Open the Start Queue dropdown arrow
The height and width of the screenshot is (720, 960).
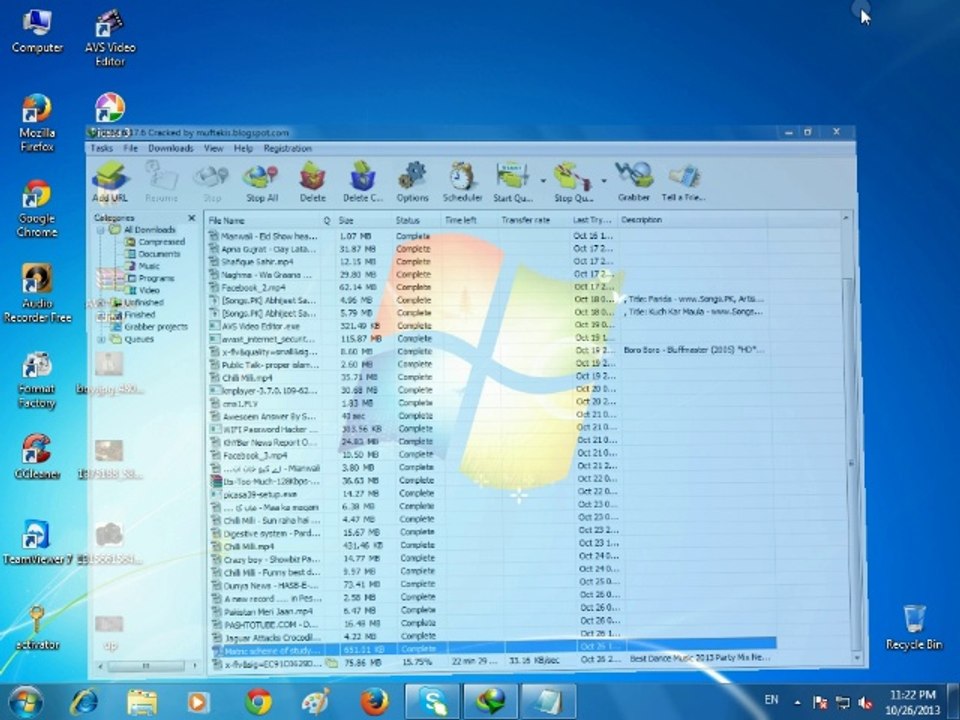[542, 181]
